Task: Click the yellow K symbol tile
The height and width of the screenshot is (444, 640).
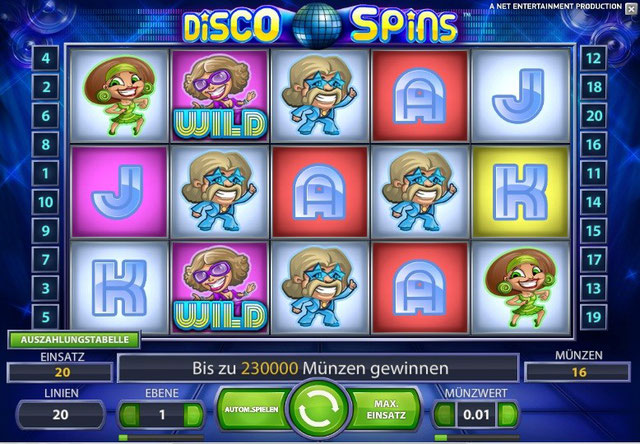Action: (x=520, y=192)
